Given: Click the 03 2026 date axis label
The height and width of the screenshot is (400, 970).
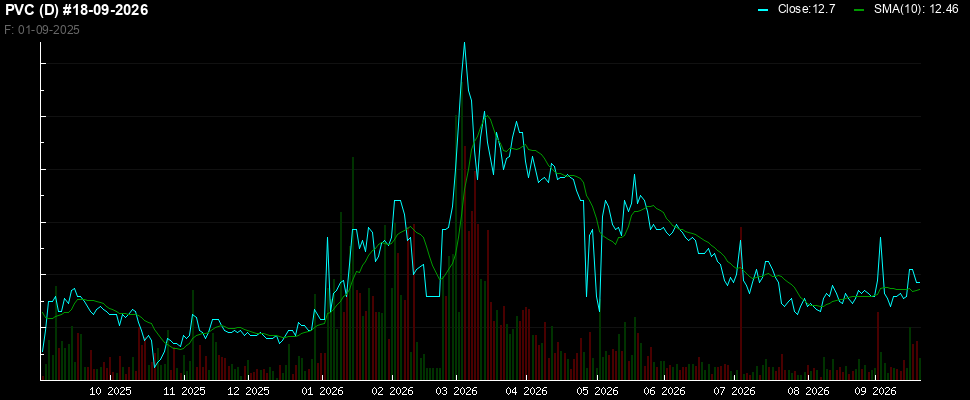Looking at the screenshot, I should coord(457,391).
